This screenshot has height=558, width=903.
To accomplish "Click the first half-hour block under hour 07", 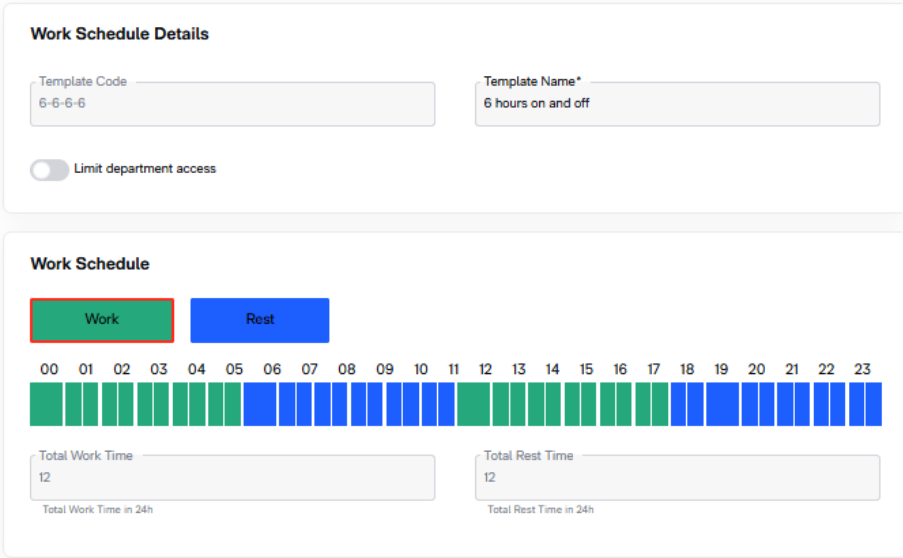I will [x=287, y=404].
